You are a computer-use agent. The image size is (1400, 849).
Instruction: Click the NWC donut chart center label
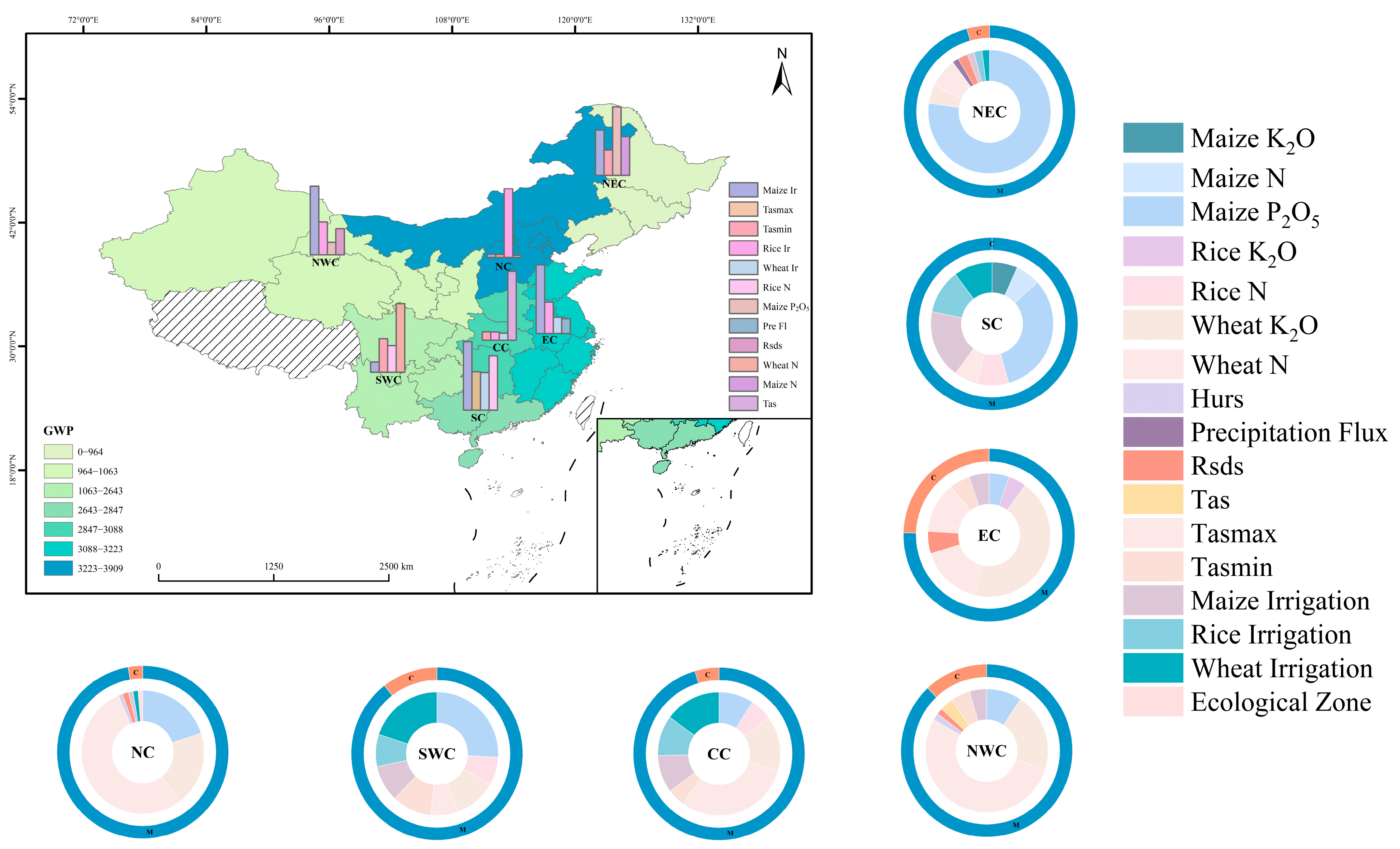tap(986, 751)
